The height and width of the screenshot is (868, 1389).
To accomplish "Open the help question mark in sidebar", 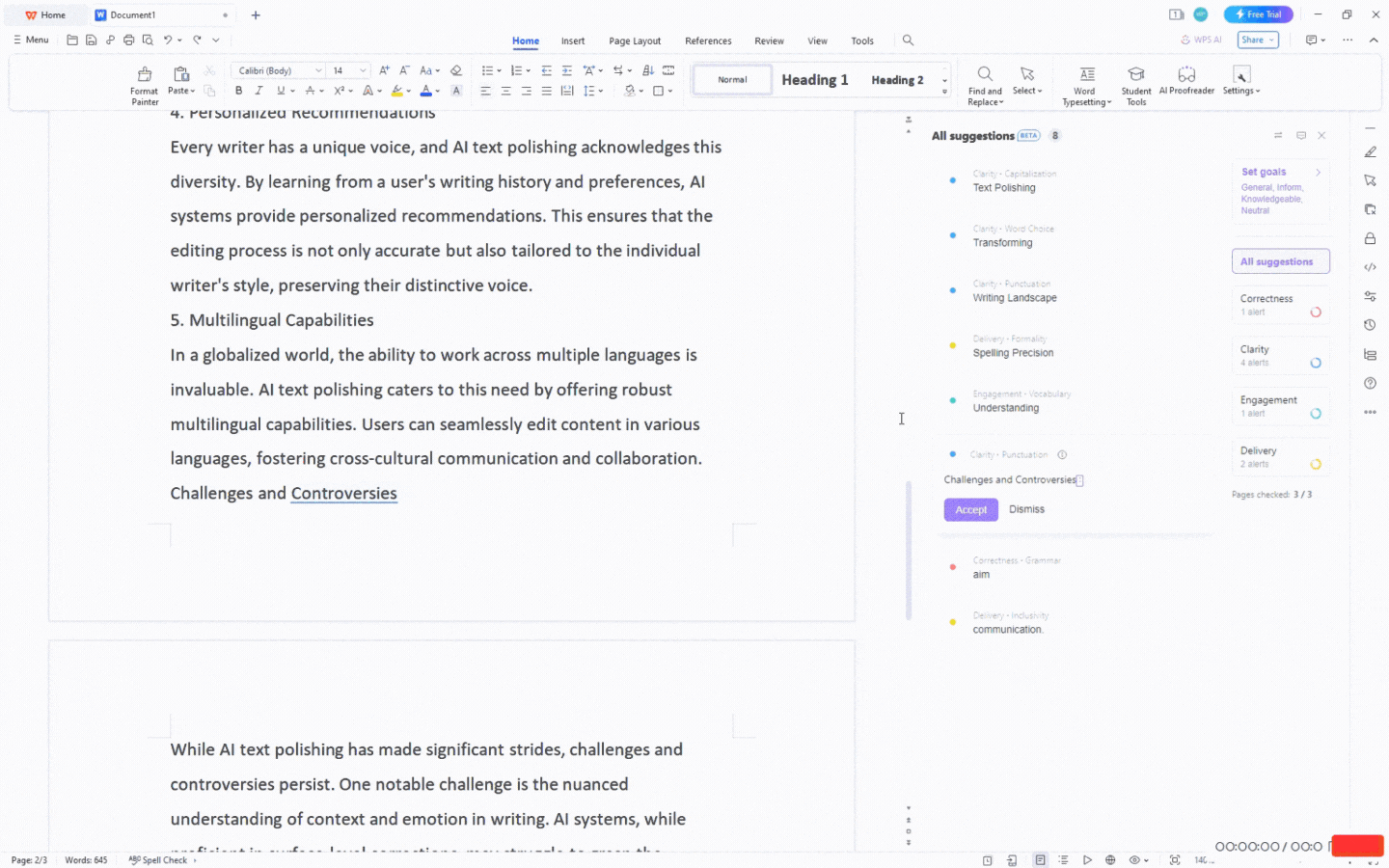I will [1370, 383].
